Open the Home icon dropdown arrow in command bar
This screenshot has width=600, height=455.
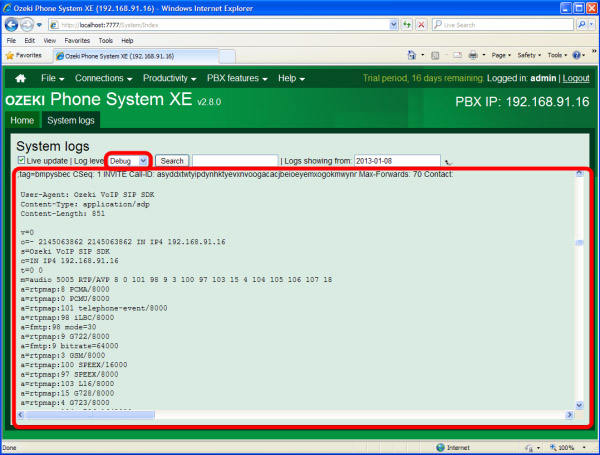(423, 55)
